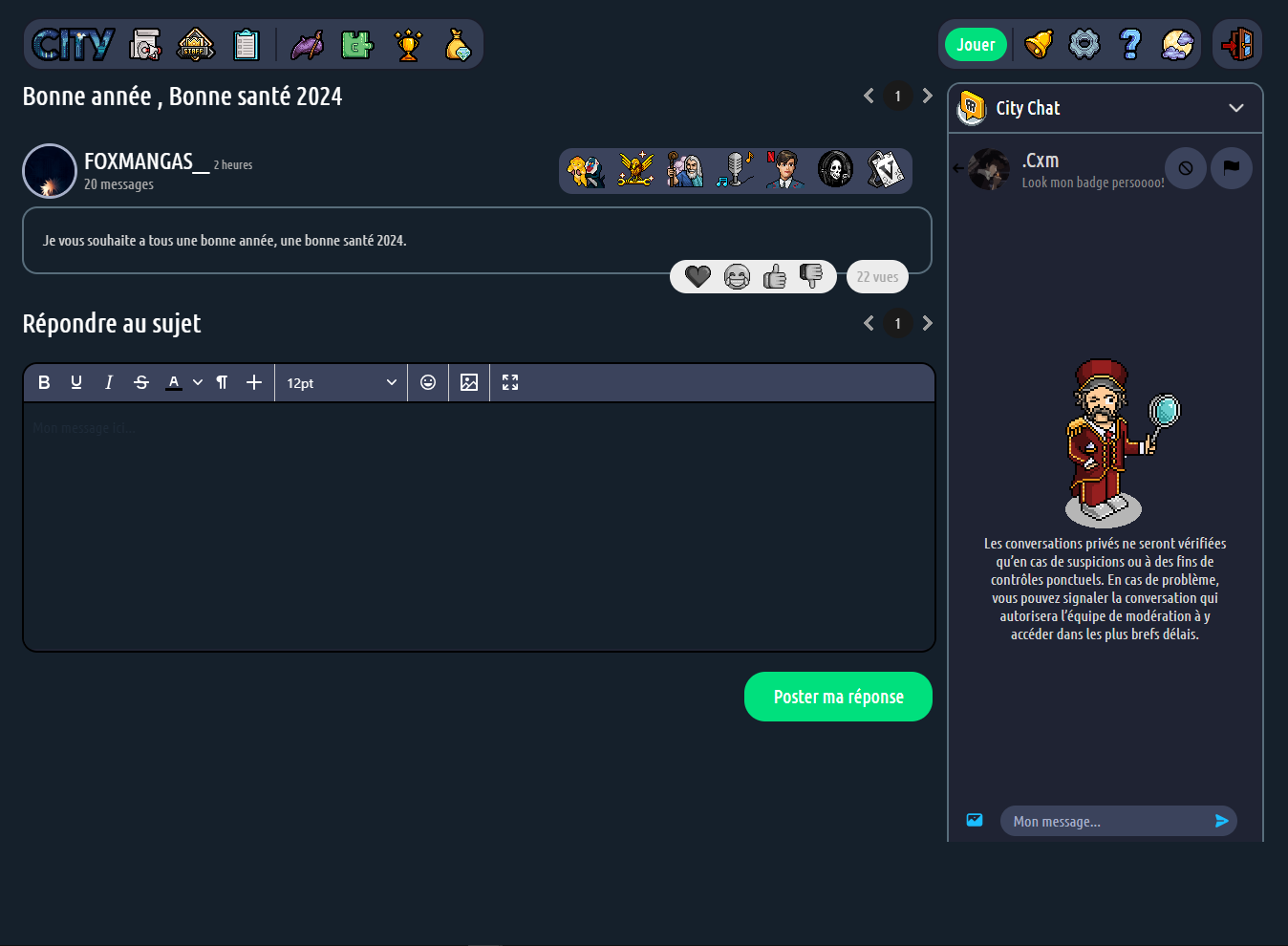Open the .Cxm chat avatar

[989, 169]
